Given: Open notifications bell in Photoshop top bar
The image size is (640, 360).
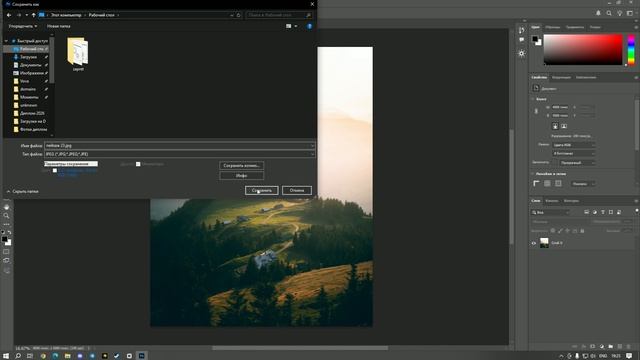Looking at the screenshot, I should [x=598, y=13].
